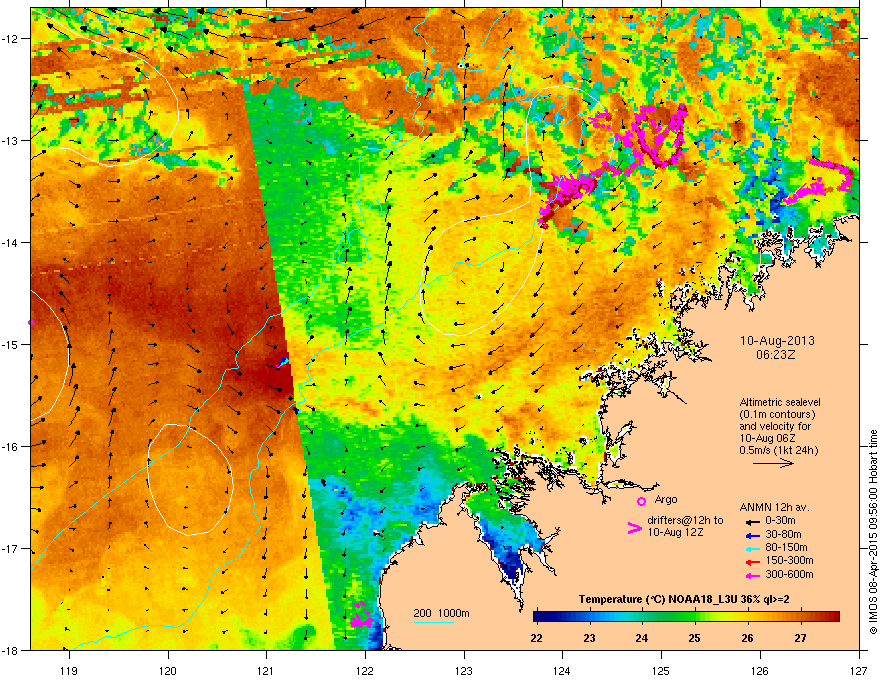Click the latitude axis label -13

[10, 140]
